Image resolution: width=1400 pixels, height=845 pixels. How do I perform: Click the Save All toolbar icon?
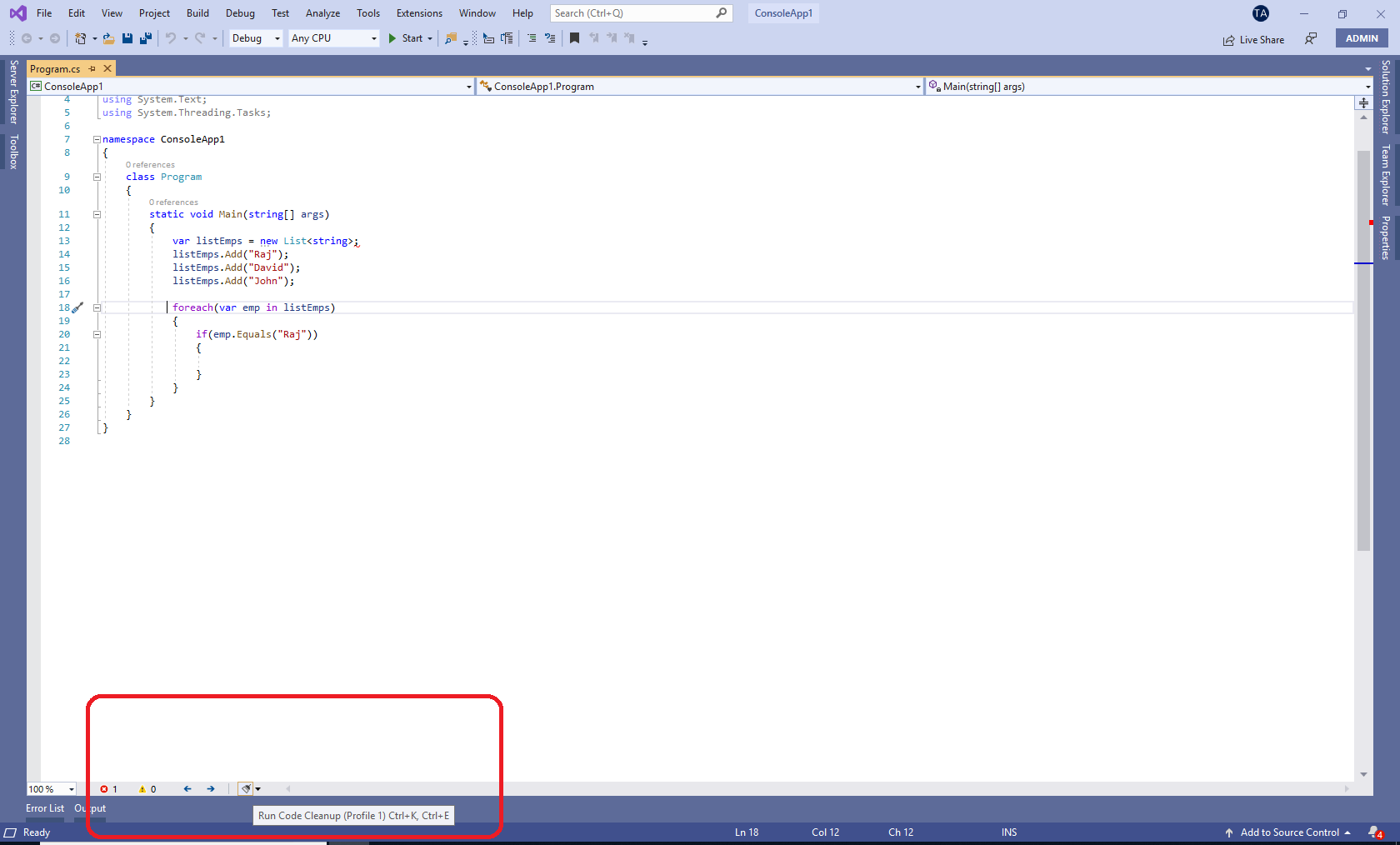pyautogui.click(x=146, y=38)
